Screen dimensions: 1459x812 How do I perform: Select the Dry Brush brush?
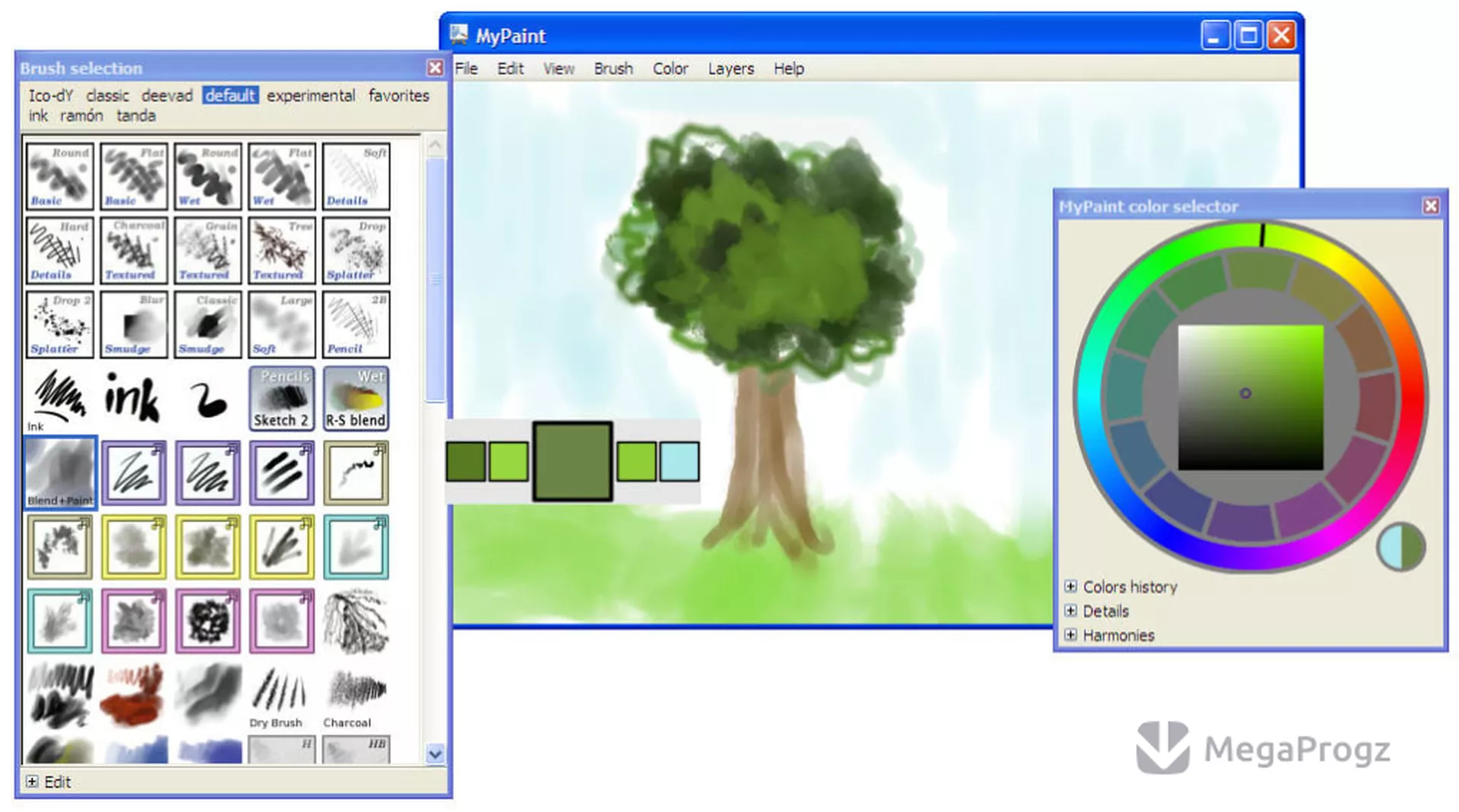click(279, 696)
